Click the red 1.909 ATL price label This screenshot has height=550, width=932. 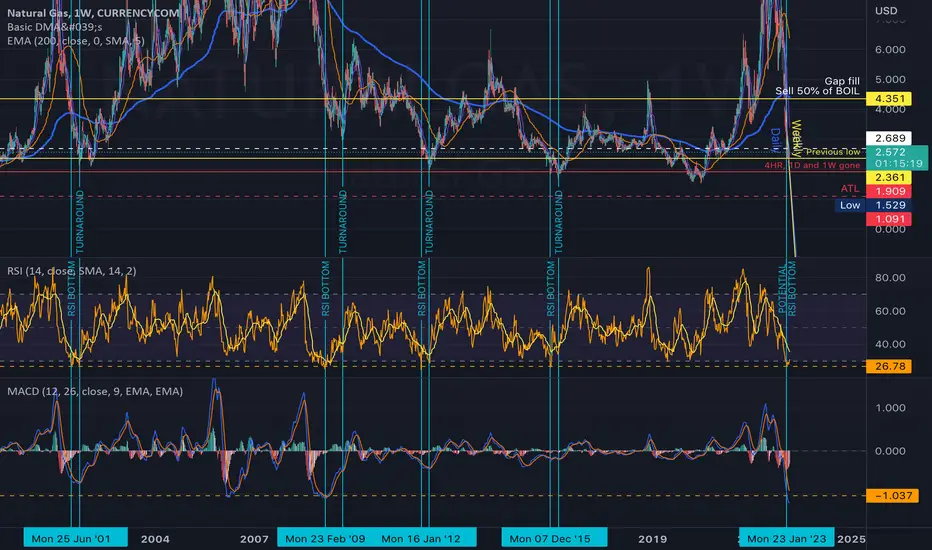(890, 191)
